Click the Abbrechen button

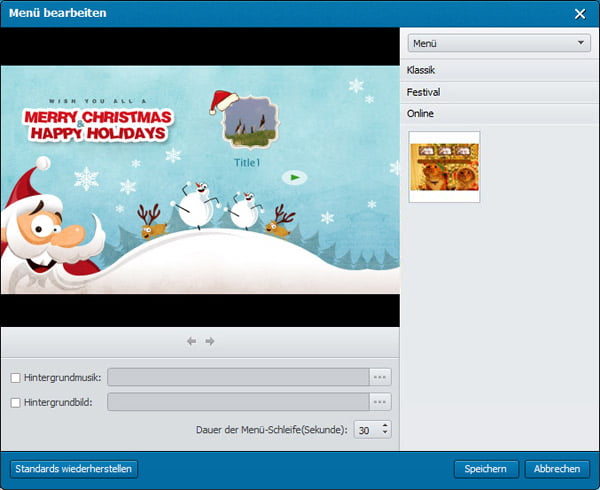558,468
